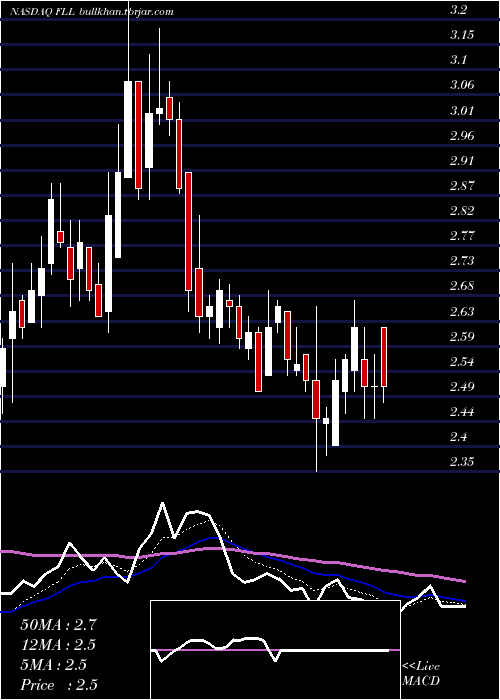Click the <<Live MACD label
This screenshot has height=700, width=500.
[421, 673]
